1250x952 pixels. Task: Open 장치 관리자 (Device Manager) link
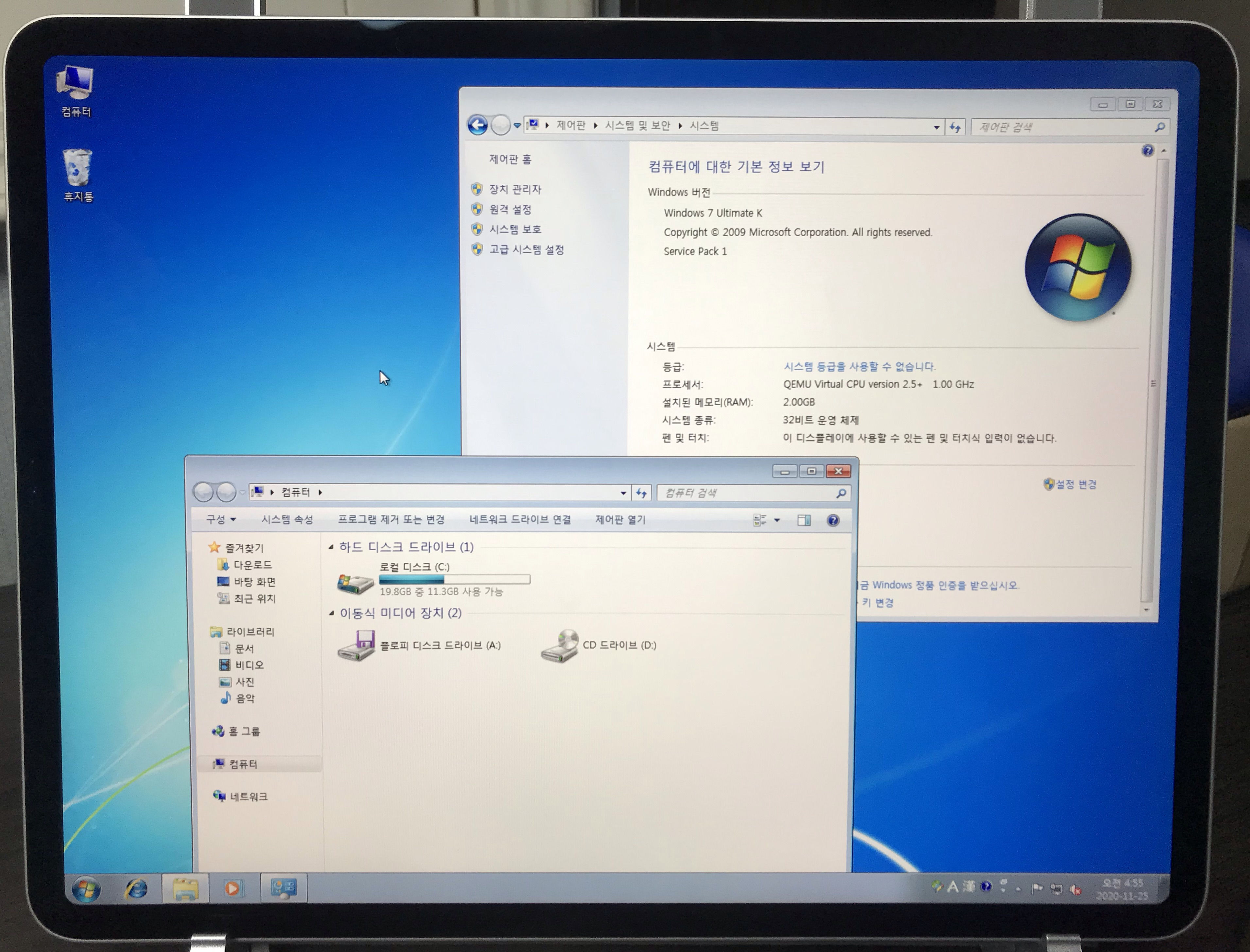pyautogui.click(x=514, y=189)
